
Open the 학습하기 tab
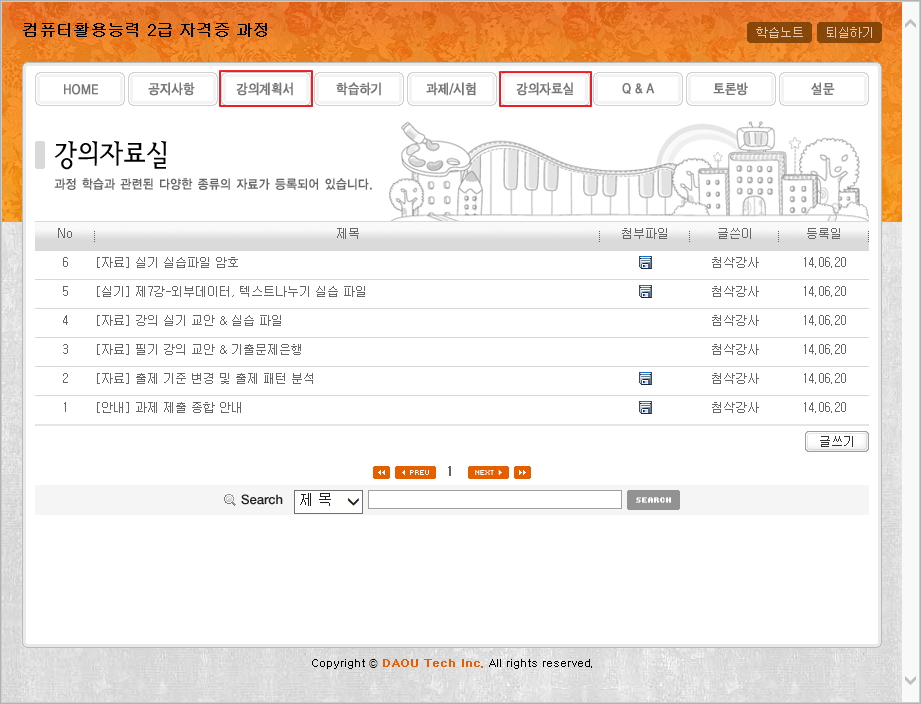coord(359,89)
